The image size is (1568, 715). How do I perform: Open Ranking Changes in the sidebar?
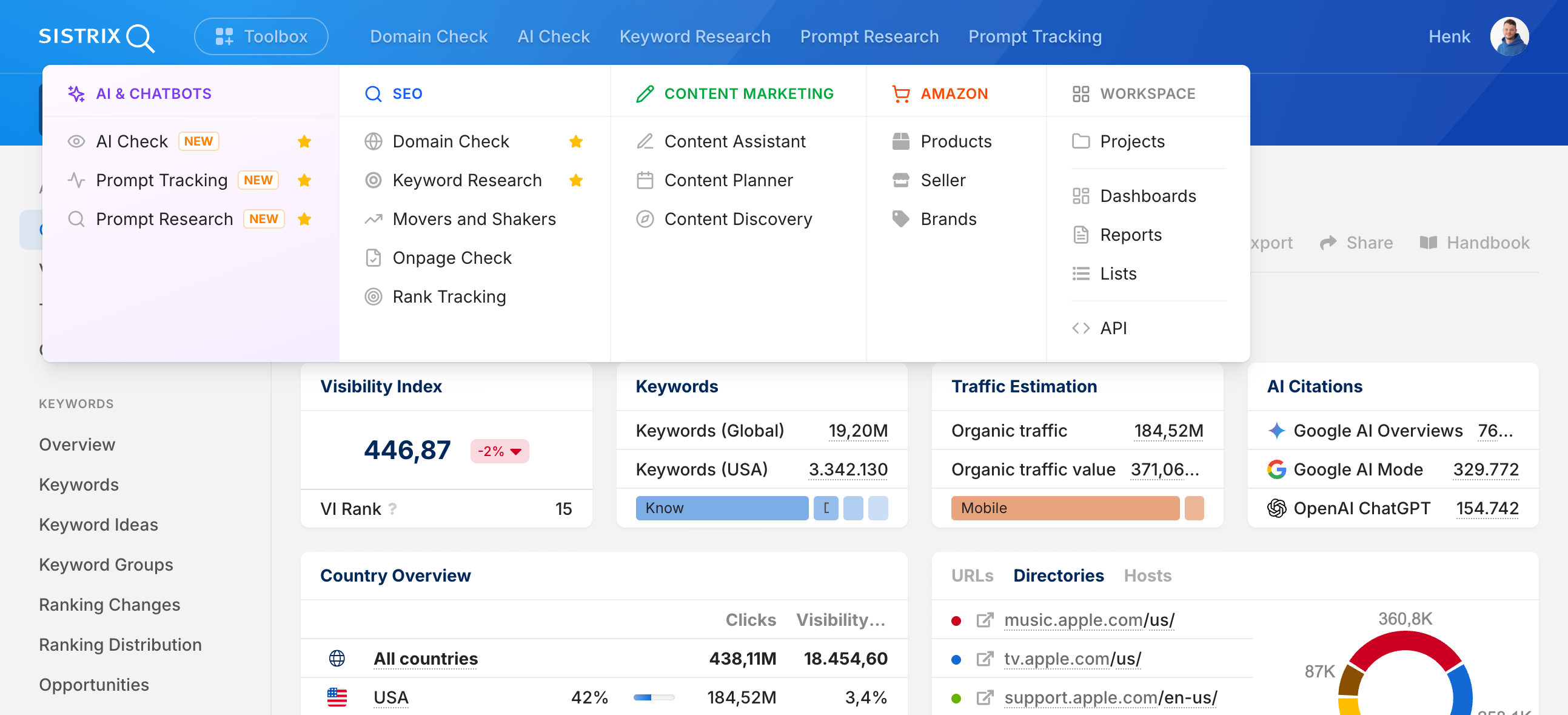coord(110,605)
